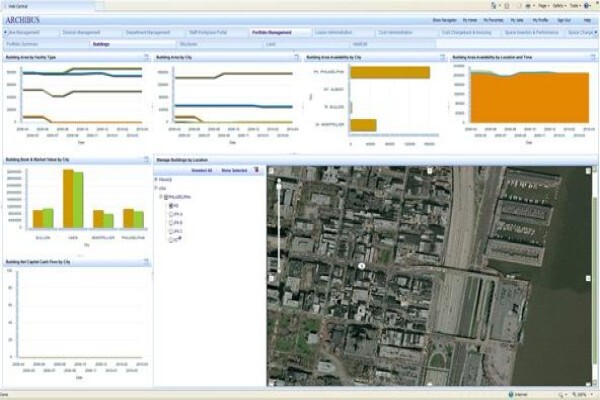Check the second building checkbox under PHILADELPHIA
Screen dimensions: 600x400
tap(171, 214)
